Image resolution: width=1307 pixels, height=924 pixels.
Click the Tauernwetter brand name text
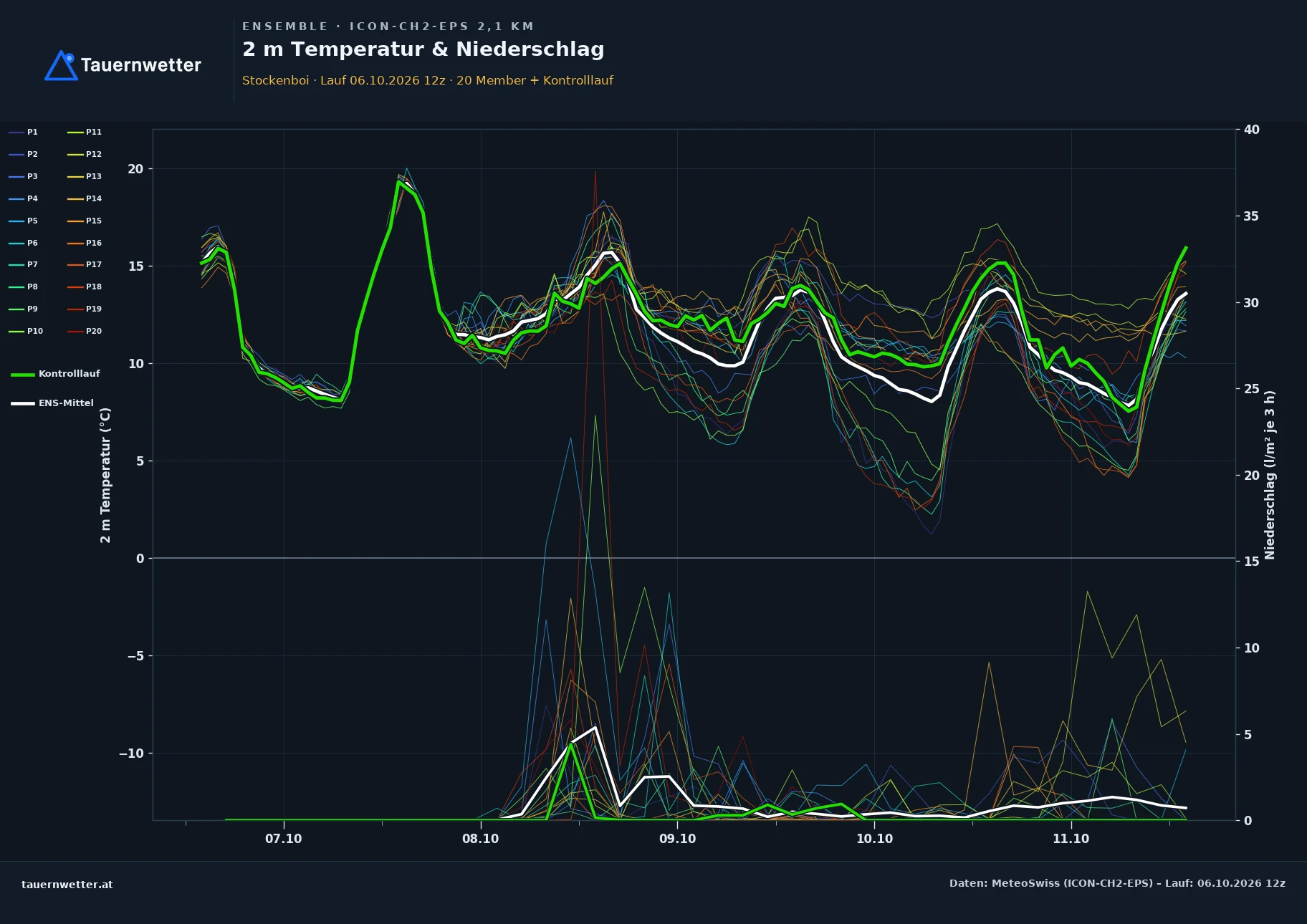click(141, 65)
